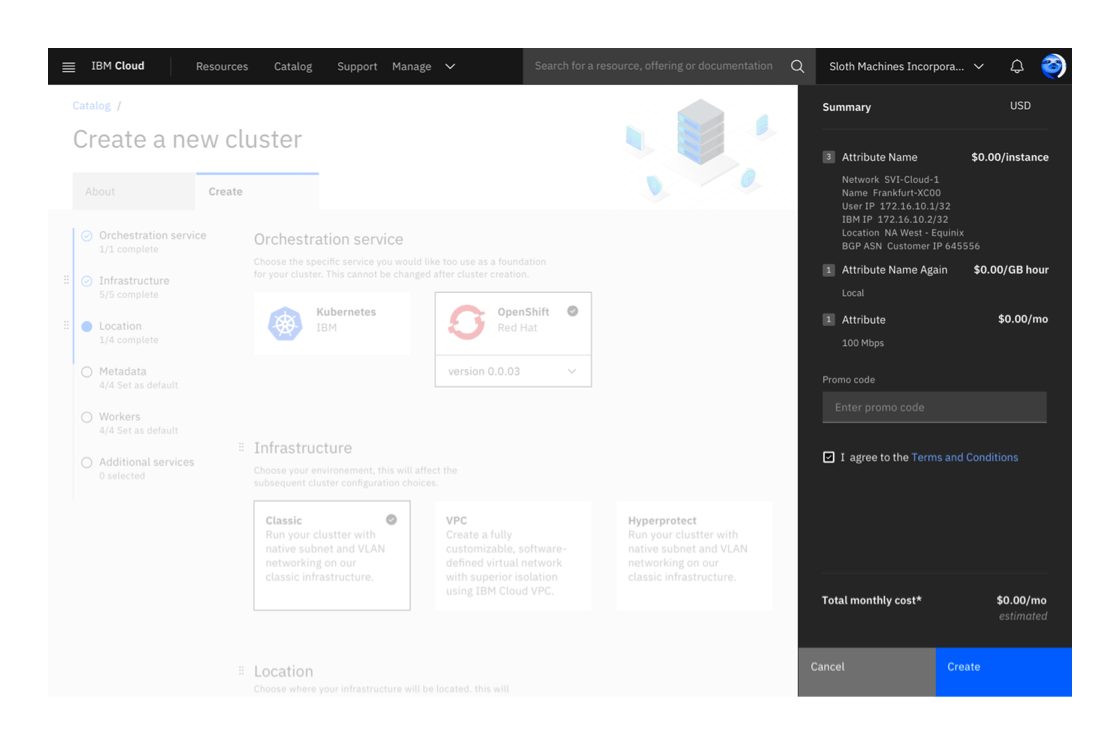Uncheck the Terms and Conditions agreement
Viewport: 1120px width, 744px height.
click(829, 456)
